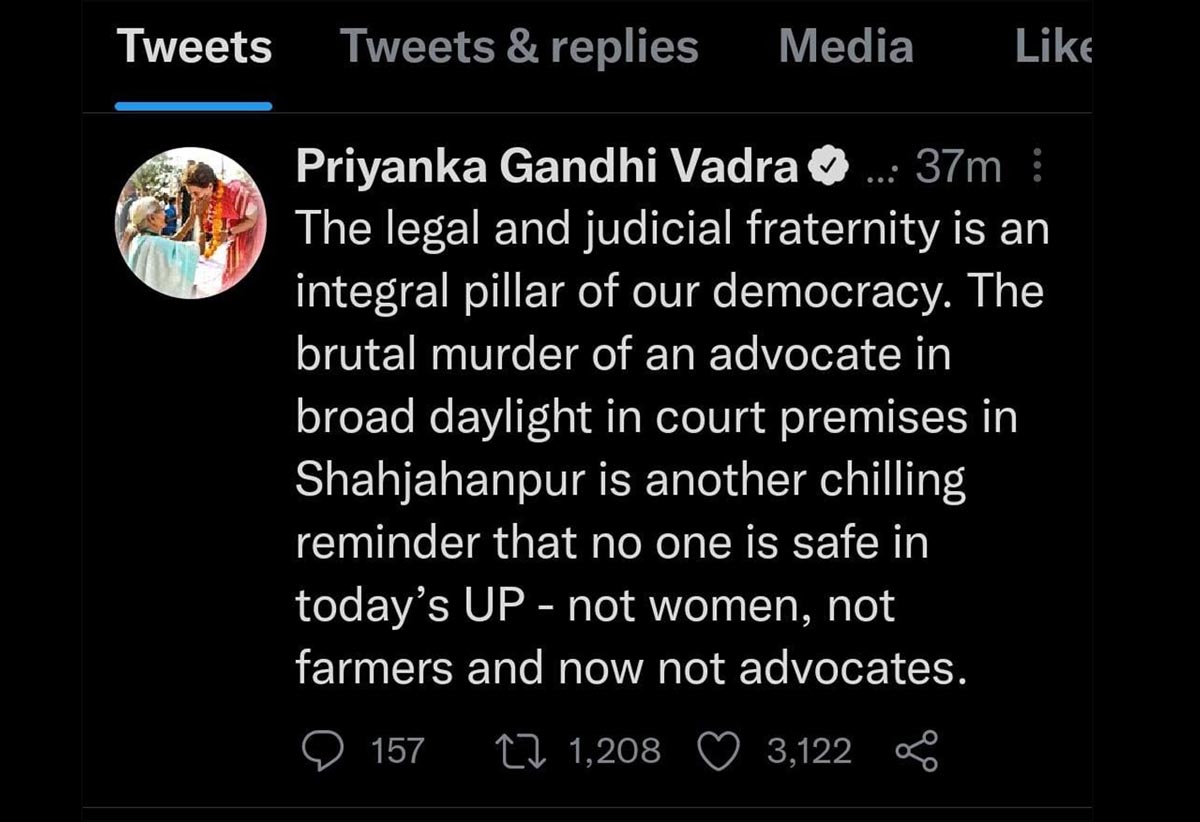View the 3,122 likes count
1200x822 pixels.
[x=809, y=751]
